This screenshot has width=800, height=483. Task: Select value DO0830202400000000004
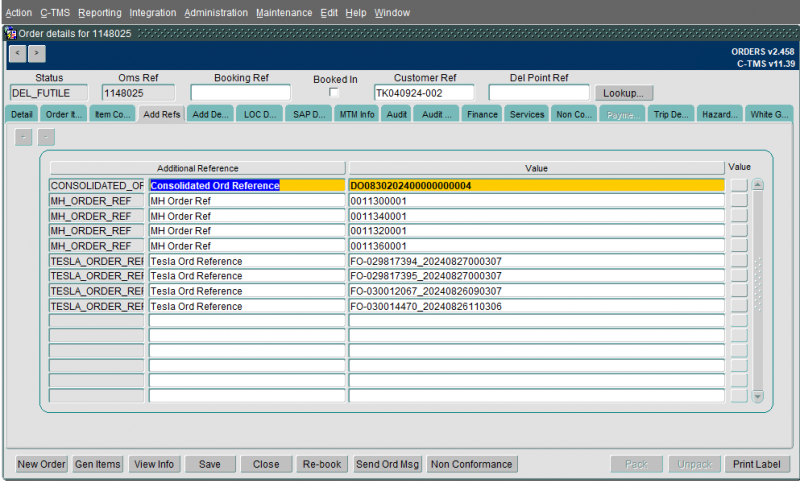click(x=536, y=186)
